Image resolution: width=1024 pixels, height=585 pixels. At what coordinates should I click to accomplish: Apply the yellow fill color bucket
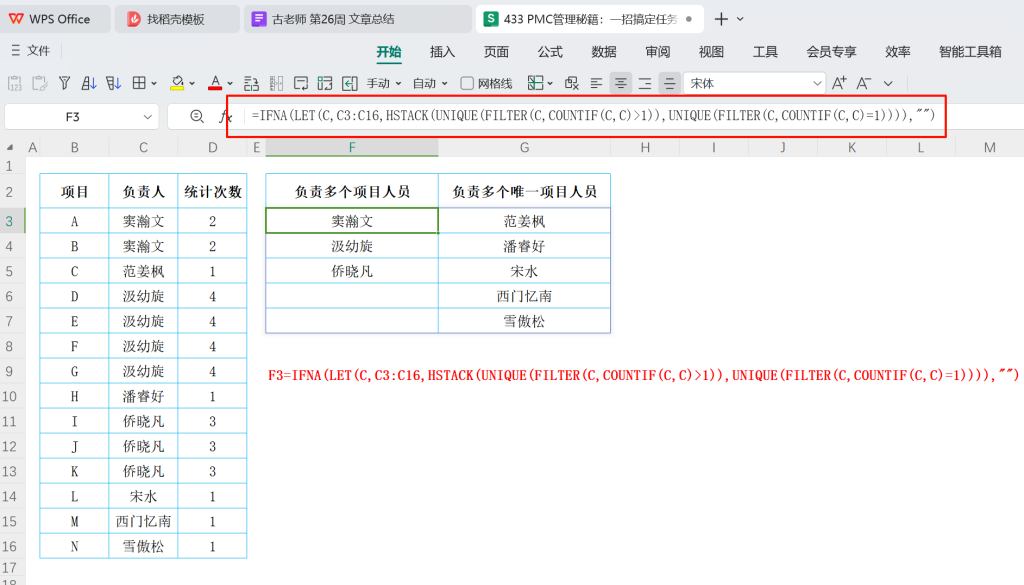click(x=177, y=84)
